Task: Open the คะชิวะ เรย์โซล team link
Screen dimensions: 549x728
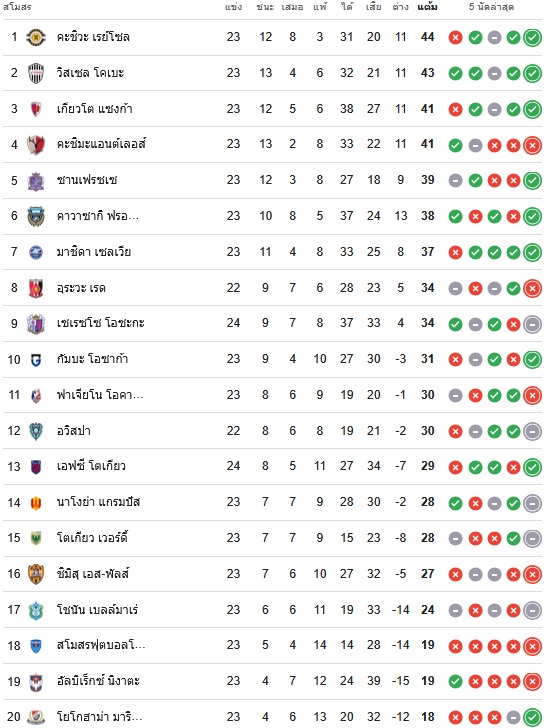Action: pyautogui.click(x=93, y=37)
